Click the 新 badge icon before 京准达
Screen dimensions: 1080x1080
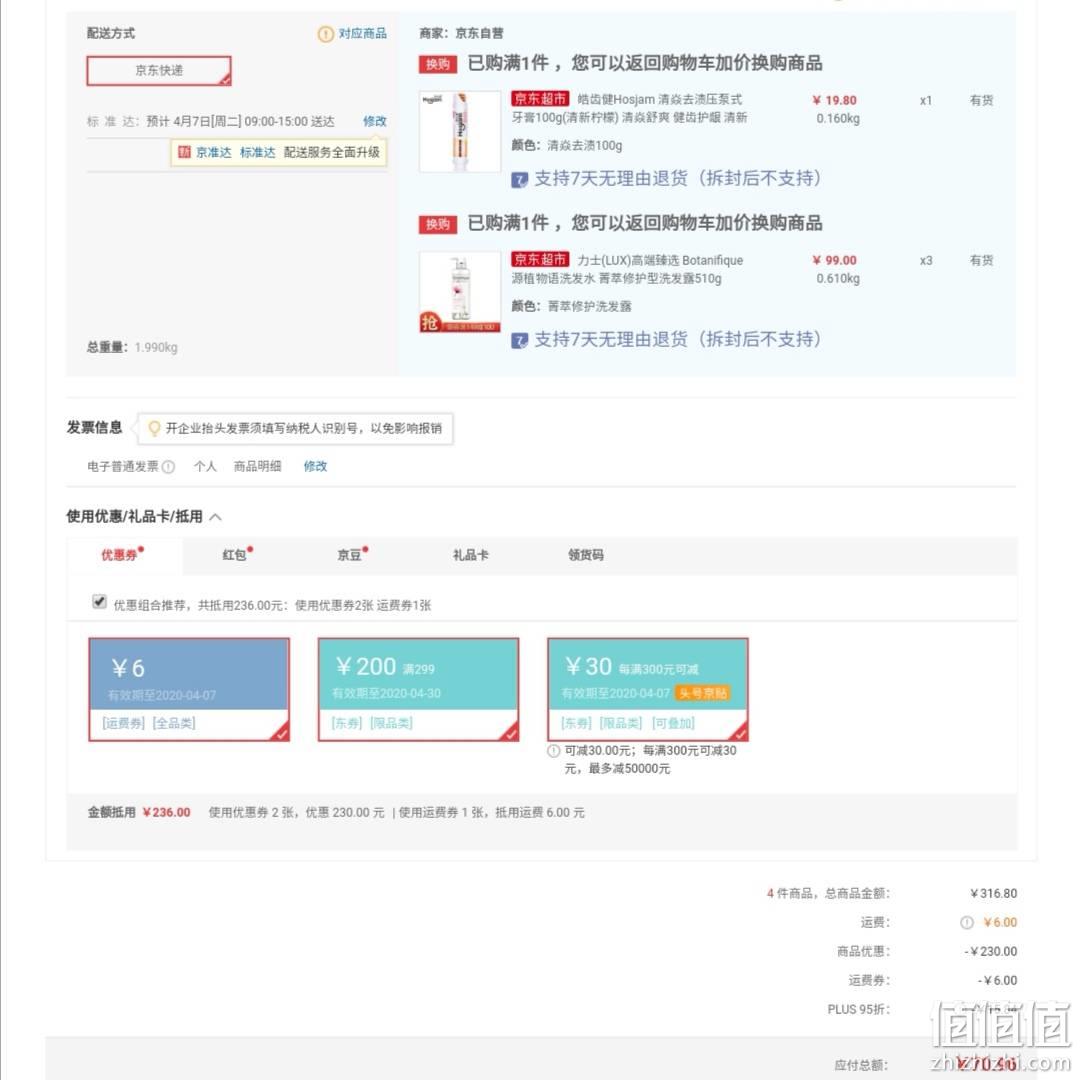(x=184, y=152)
